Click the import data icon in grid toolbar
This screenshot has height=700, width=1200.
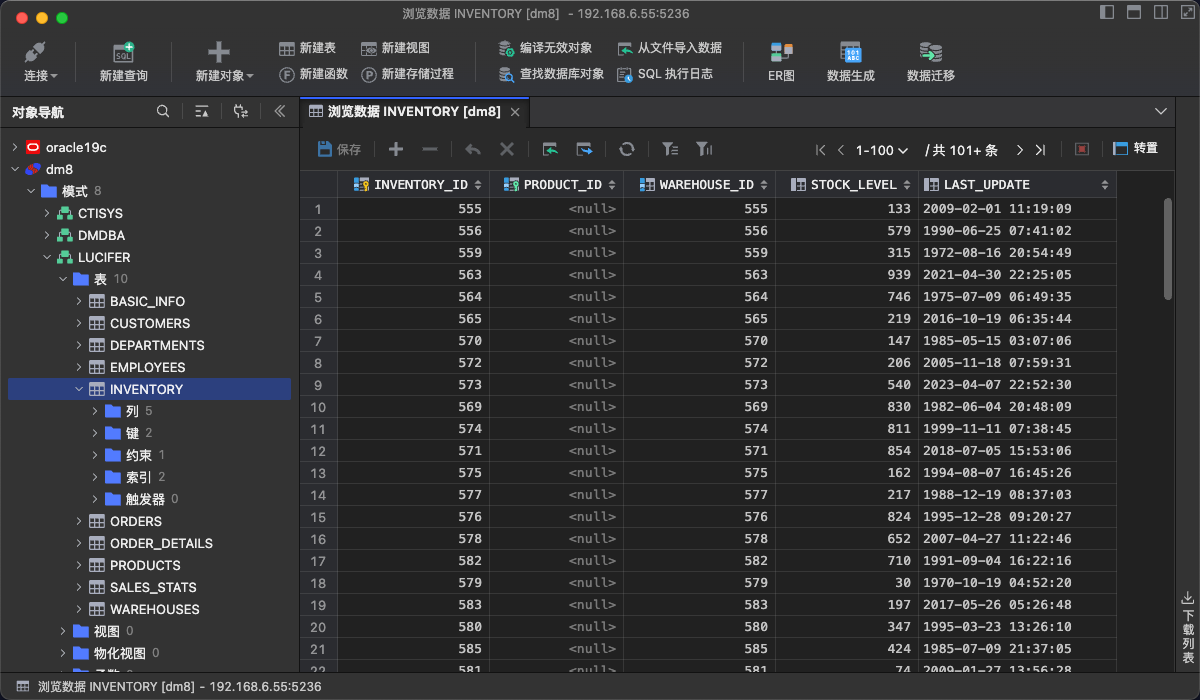(x=550, y=149)
